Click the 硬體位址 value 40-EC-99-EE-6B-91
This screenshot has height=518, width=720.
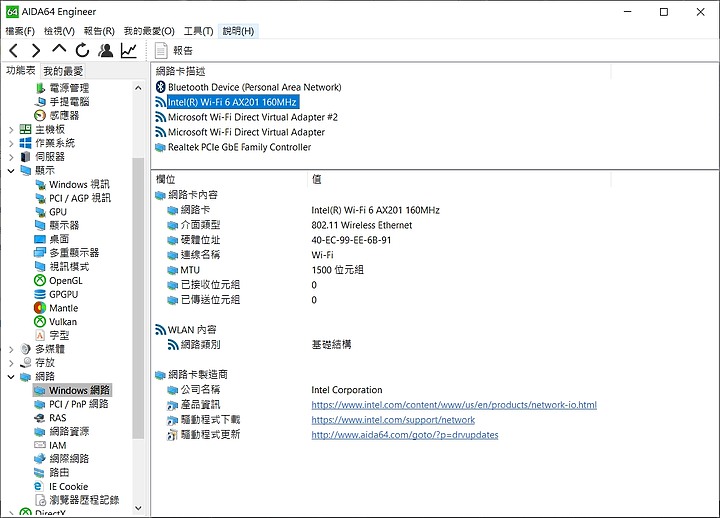coord(351,240)
